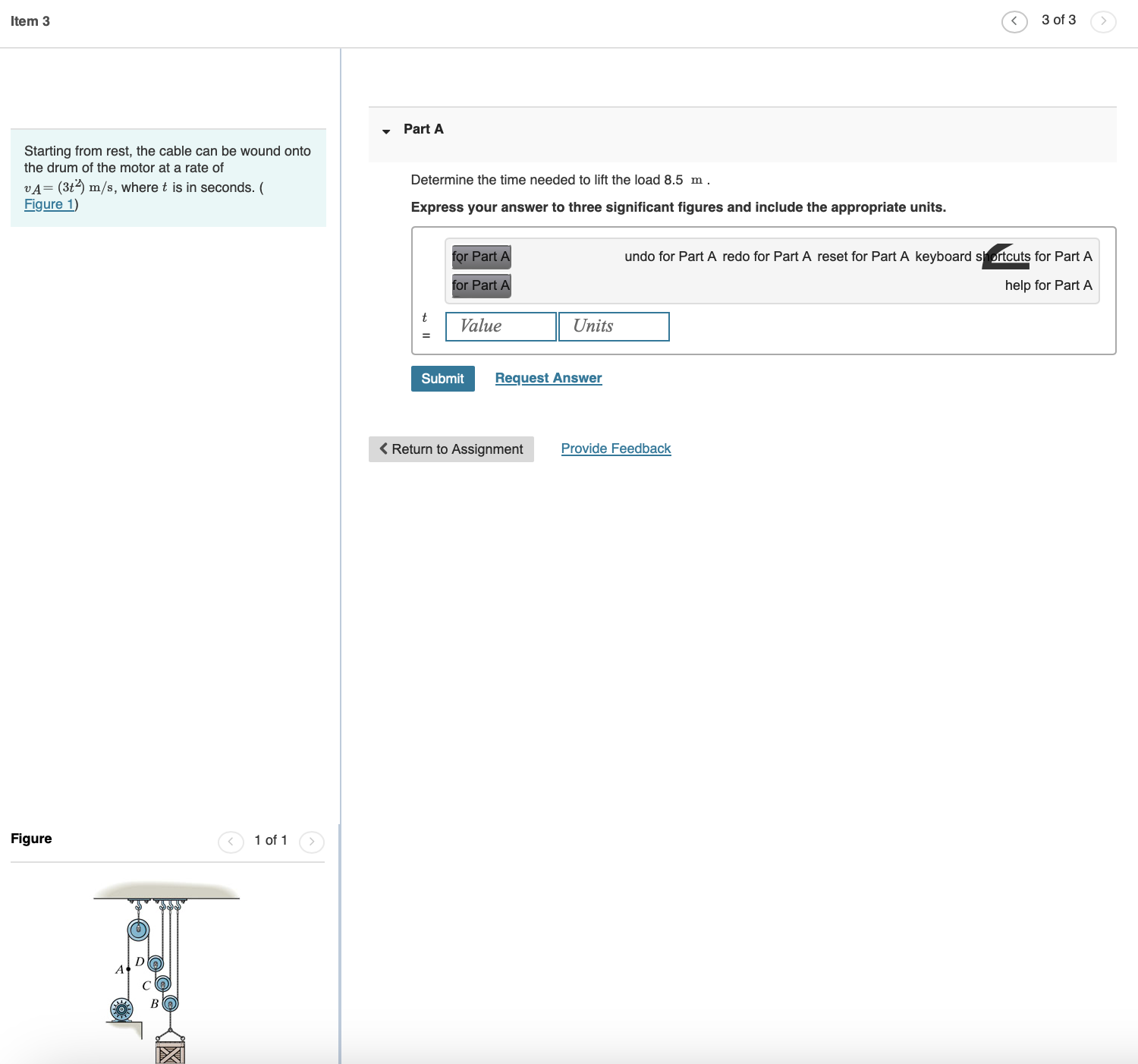Open help for Part A
The width and height of the screenshot is (1138, 1064).
pos(1048,285)
